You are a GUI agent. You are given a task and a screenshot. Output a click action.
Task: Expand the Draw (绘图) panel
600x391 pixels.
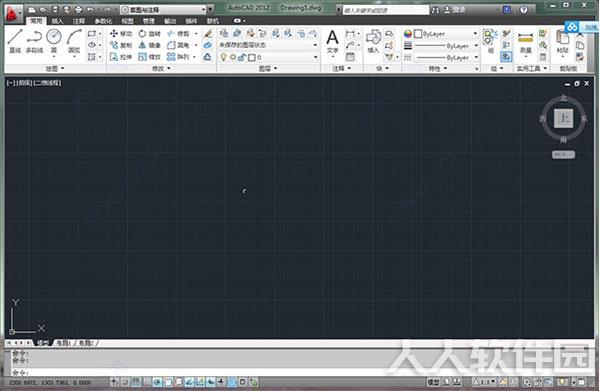(55, 68)
